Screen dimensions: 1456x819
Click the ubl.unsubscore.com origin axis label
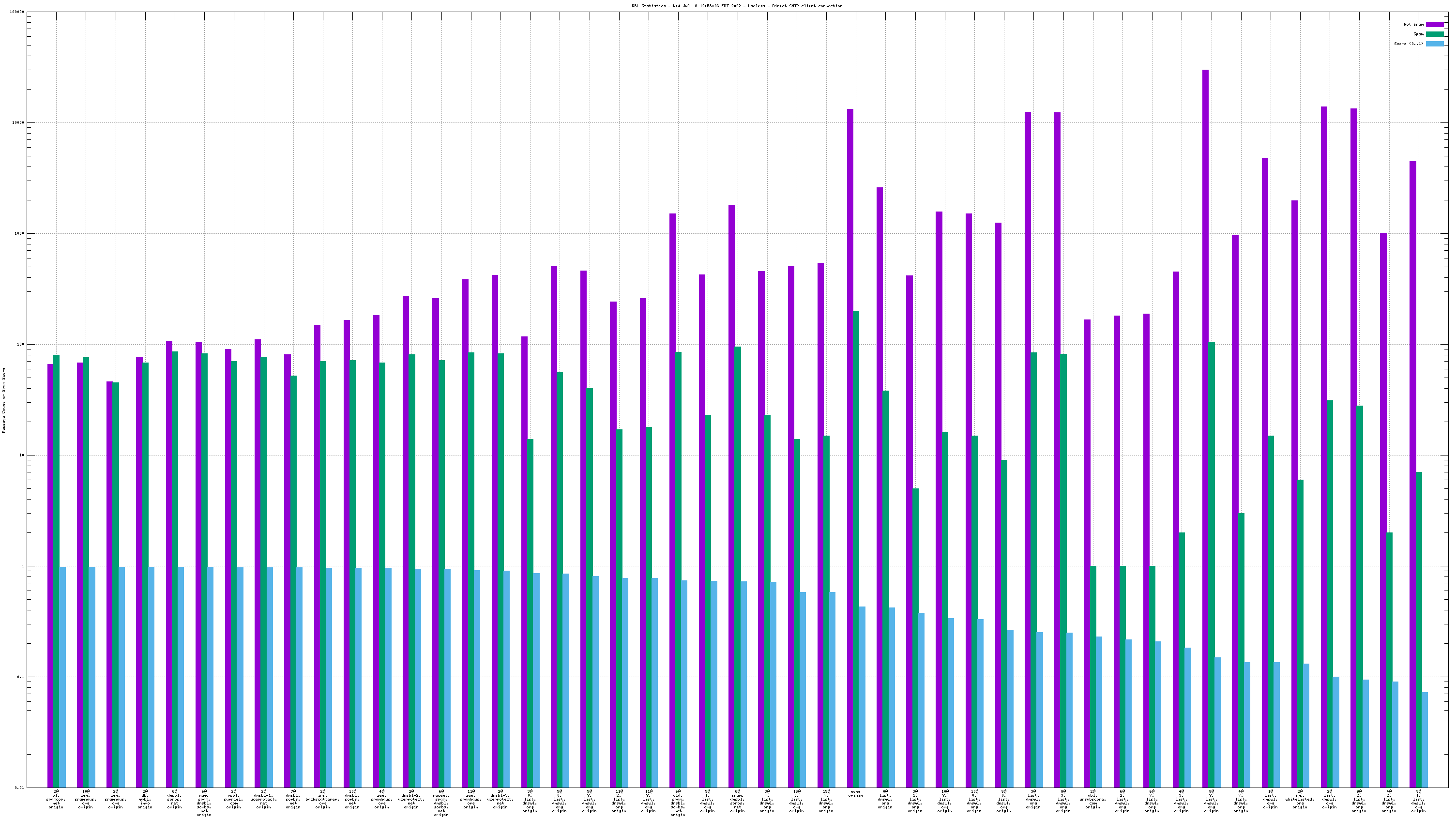1092,799
